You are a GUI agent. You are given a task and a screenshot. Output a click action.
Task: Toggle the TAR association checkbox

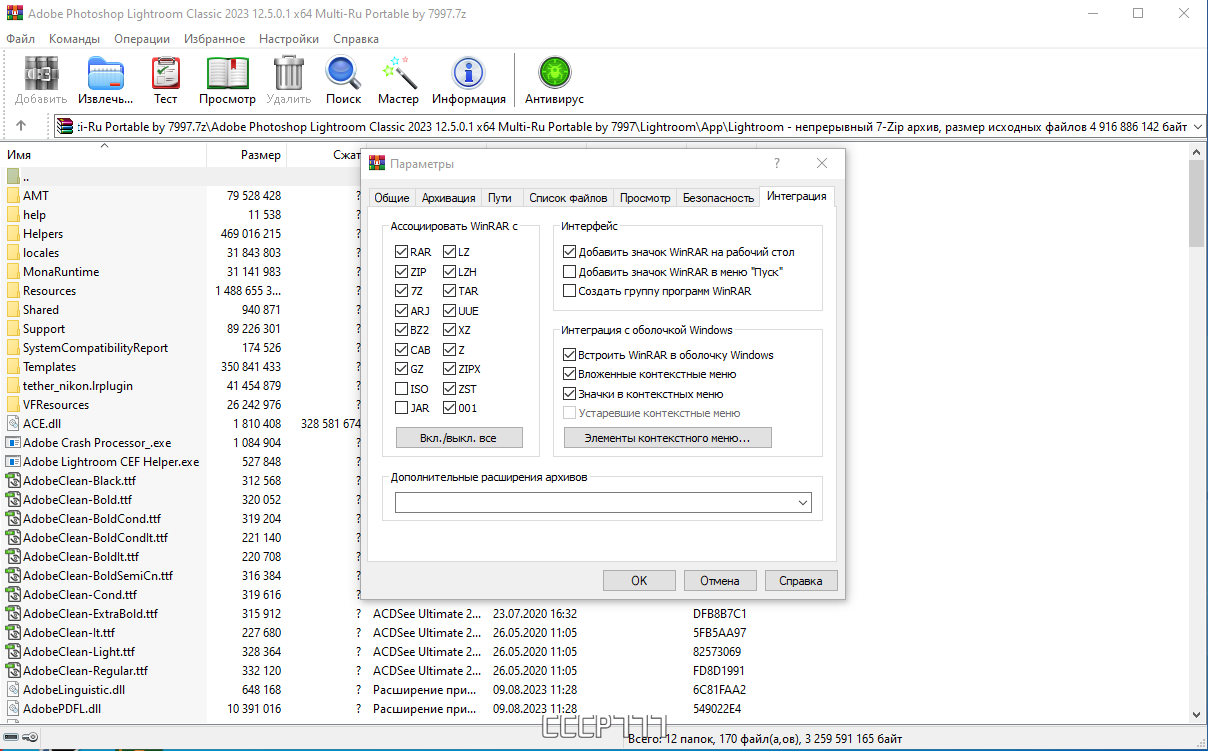(449, 291)
